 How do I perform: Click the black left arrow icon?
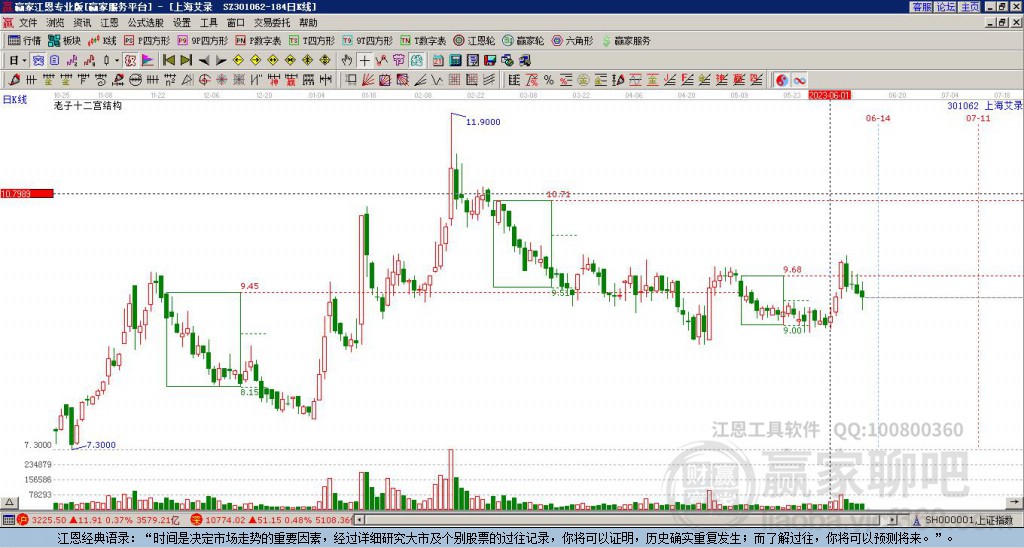click(x=204, y=61)
